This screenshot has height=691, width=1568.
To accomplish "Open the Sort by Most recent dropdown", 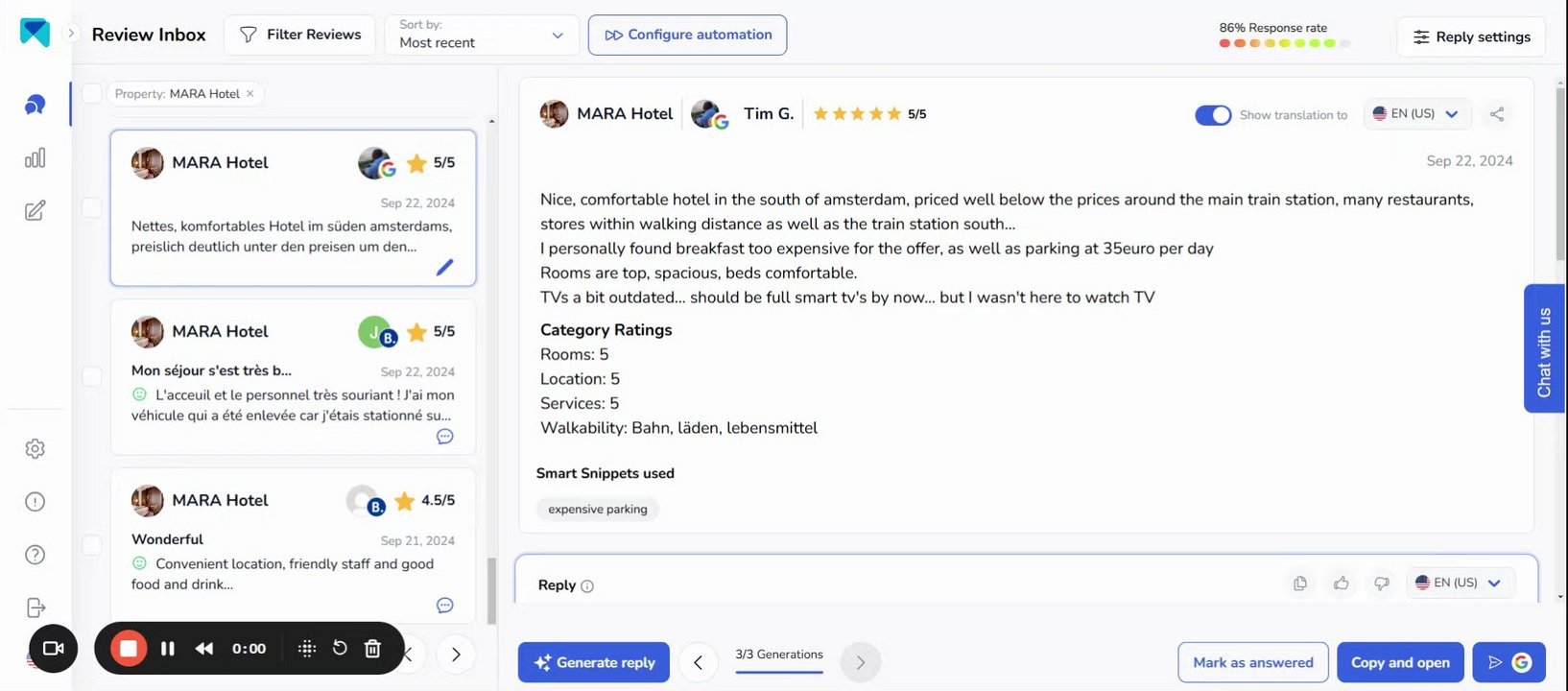I will [x=482, y=35].
